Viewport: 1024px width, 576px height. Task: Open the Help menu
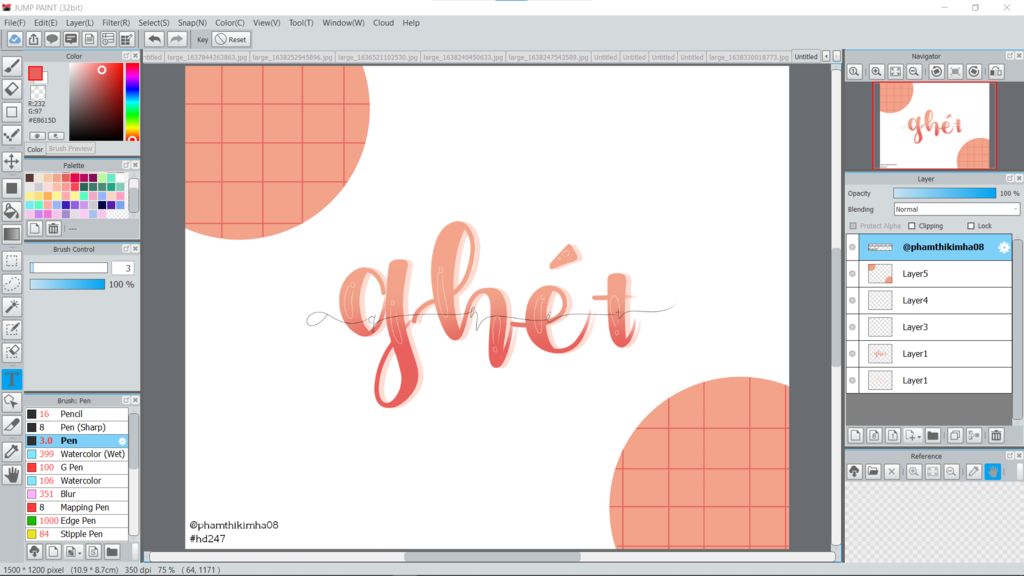pos(411,22)
